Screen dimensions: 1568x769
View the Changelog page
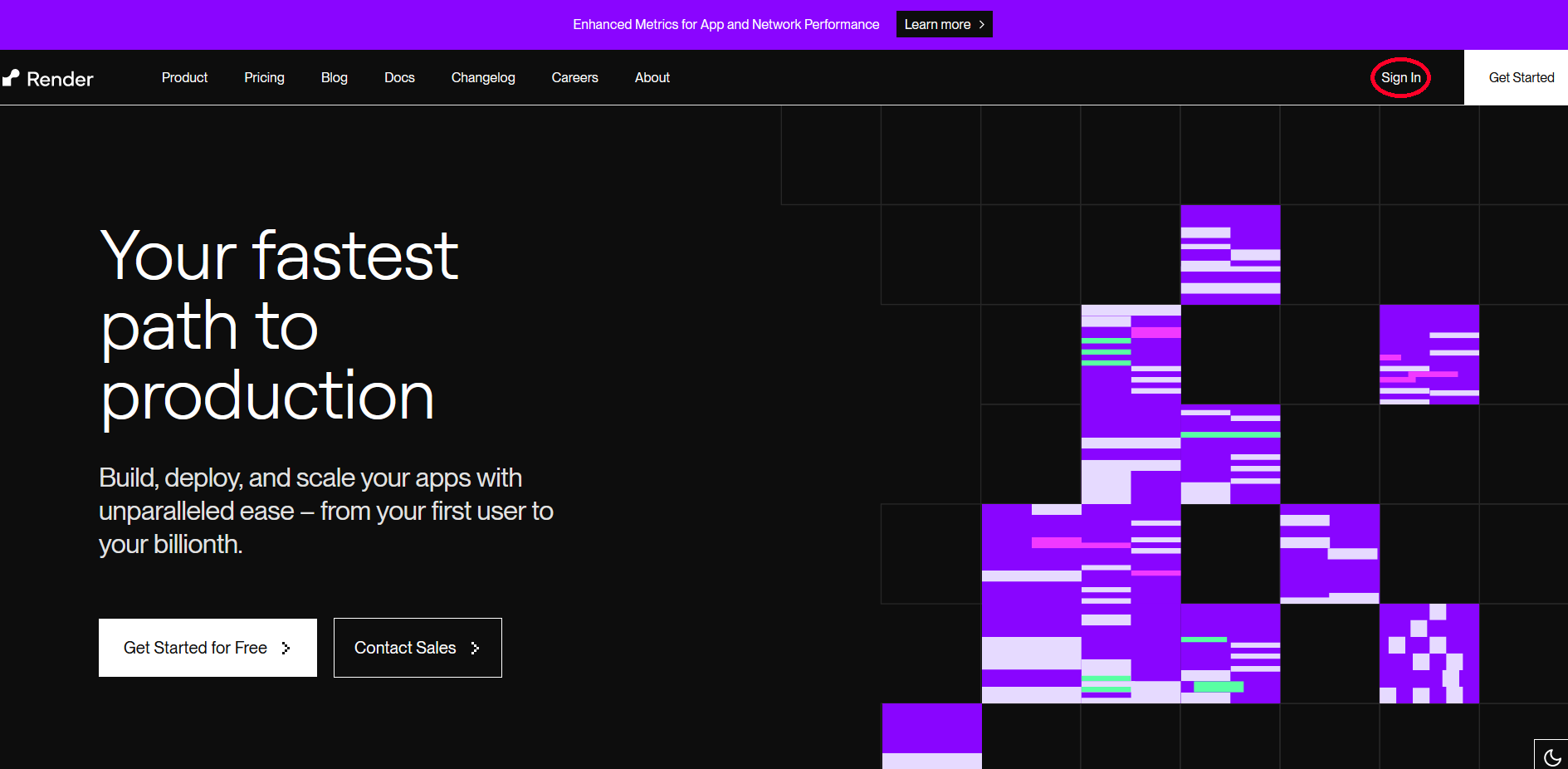(483, 77)
